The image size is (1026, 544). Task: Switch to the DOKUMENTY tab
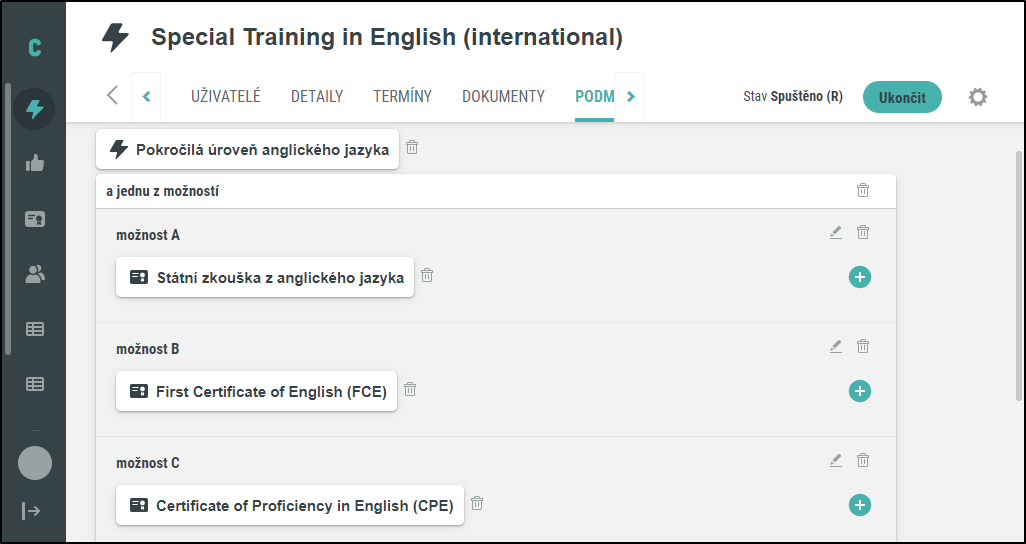tap(503, 97)
